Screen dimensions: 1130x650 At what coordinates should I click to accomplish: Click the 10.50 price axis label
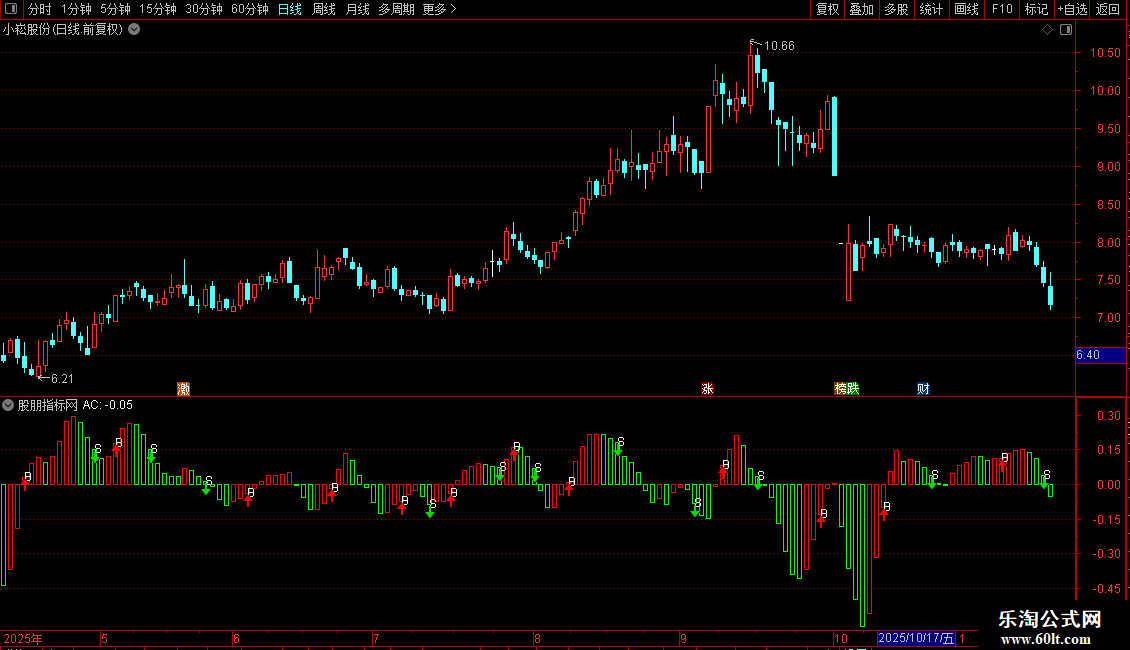point(1105,53)
